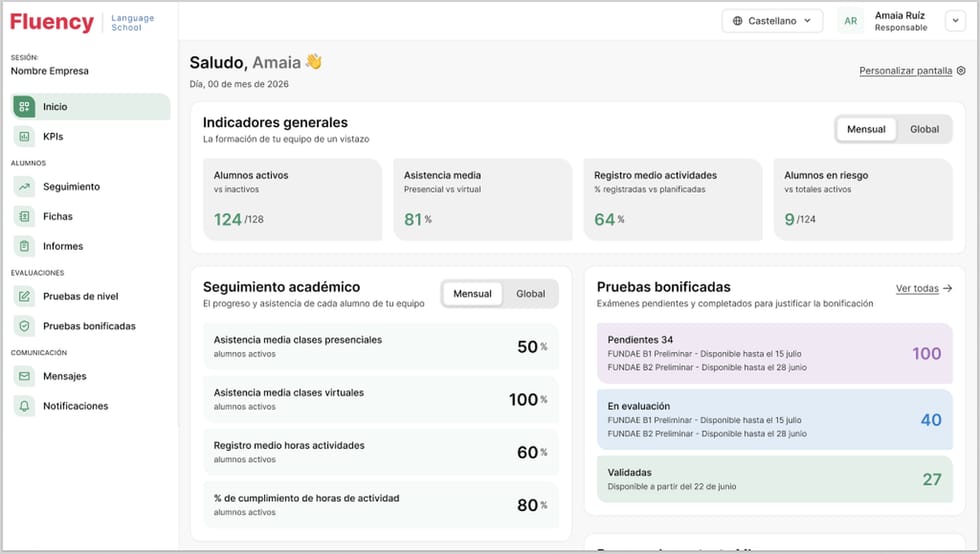
Task: Open Mensajes menu item
Action: coord(91,376)
